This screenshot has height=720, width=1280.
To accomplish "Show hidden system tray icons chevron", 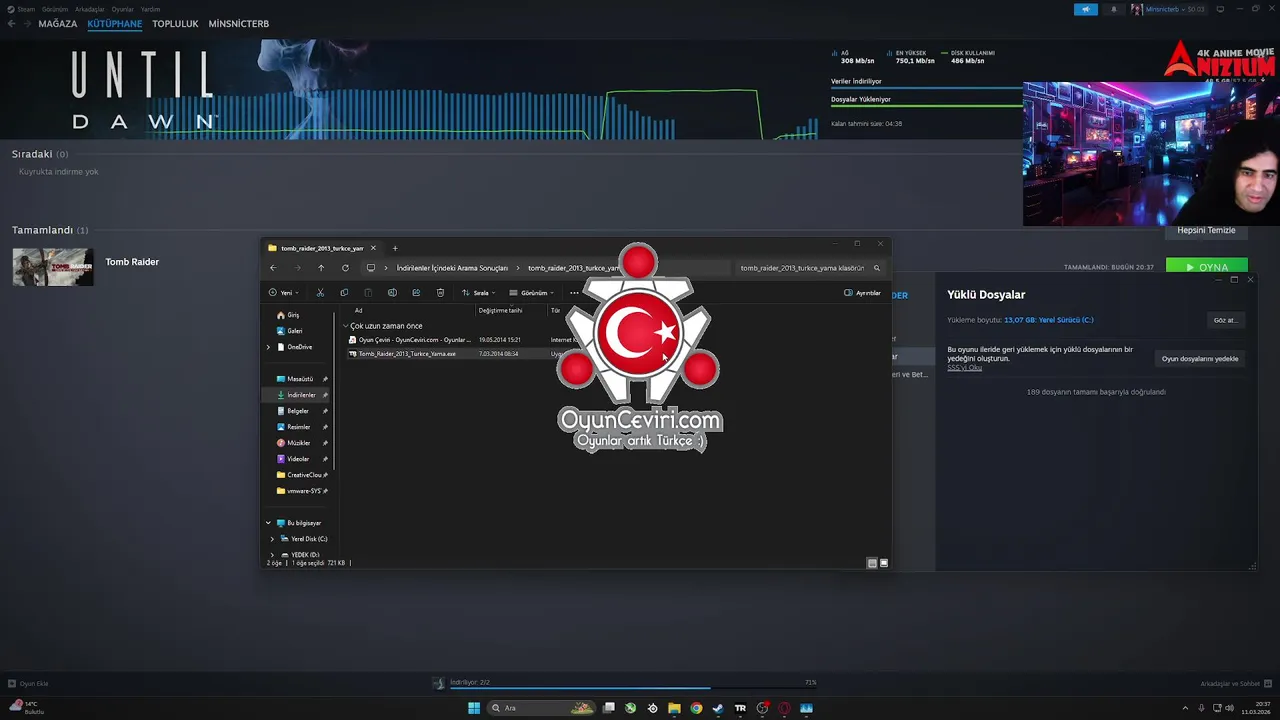I will [x=1186, y=708].
